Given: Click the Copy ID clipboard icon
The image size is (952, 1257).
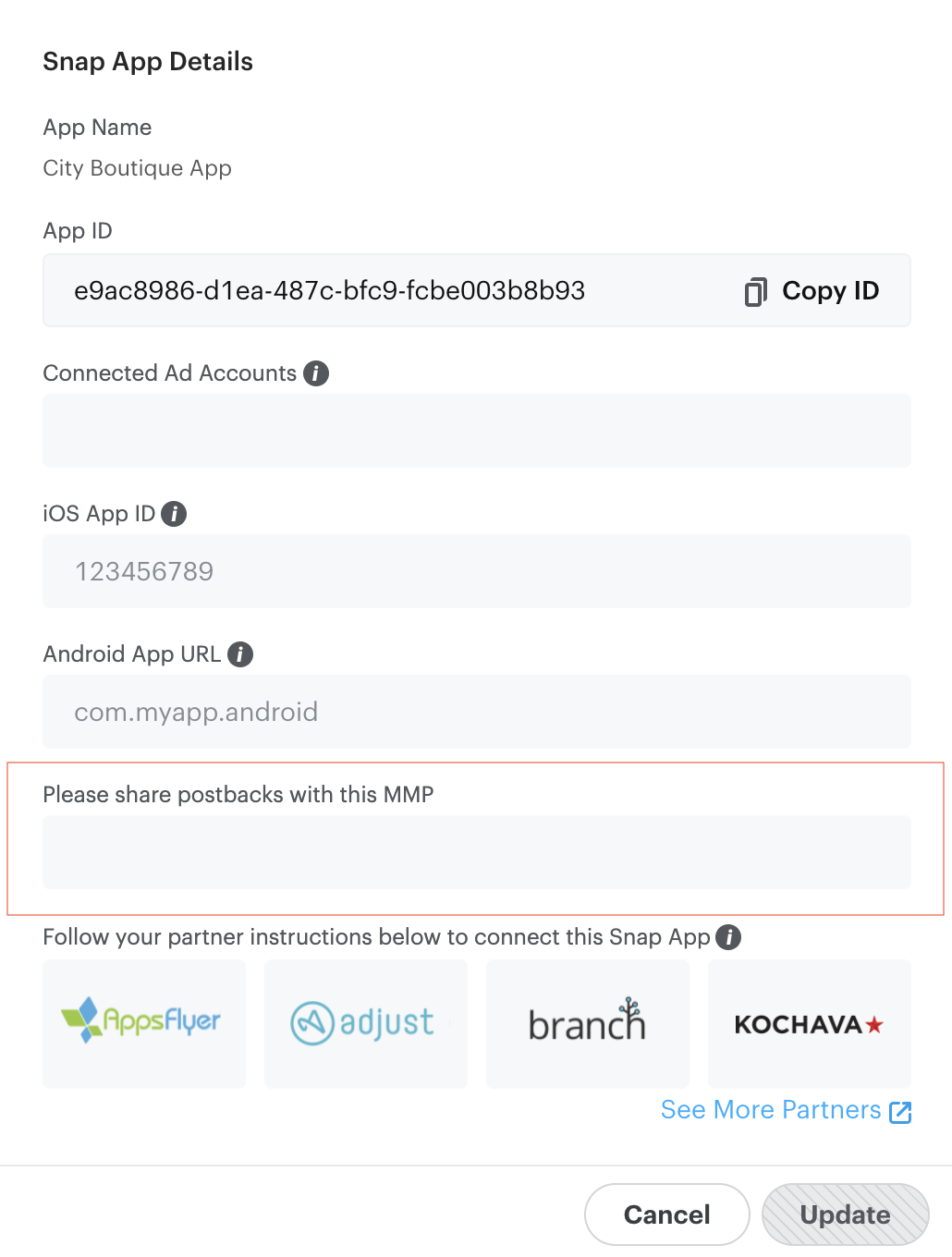Looking at the screenshot, I should (754, 291).
